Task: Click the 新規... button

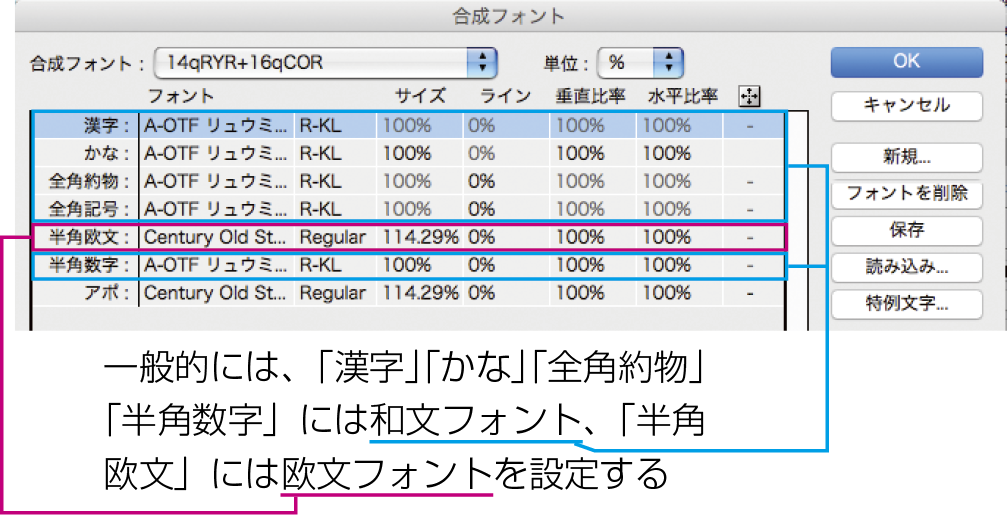Action: (x=906, y=158)
